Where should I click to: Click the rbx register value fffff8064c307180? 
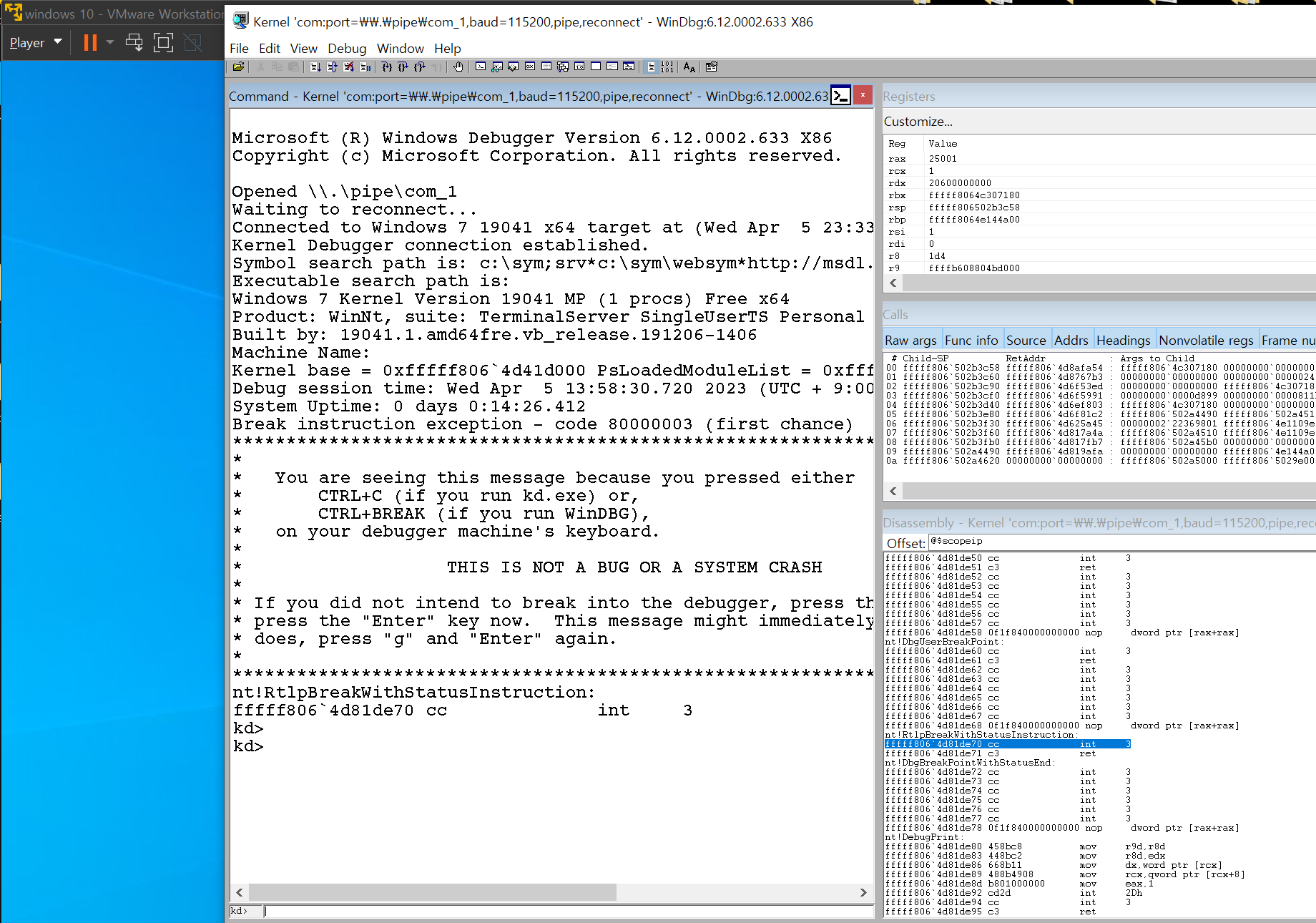[974, 195]
